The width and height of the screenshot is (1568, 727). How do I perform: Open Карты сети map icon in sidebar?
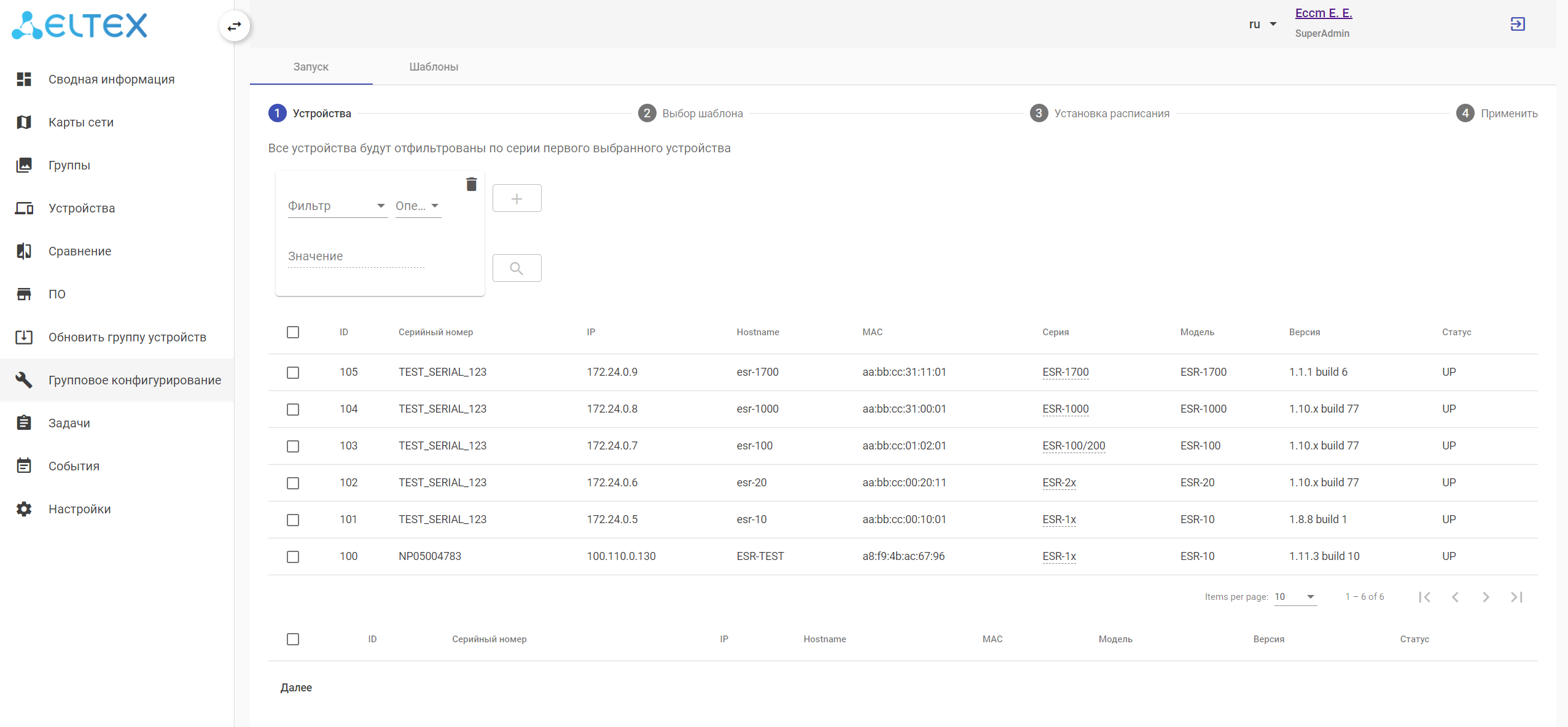click(x=24, y=122)
